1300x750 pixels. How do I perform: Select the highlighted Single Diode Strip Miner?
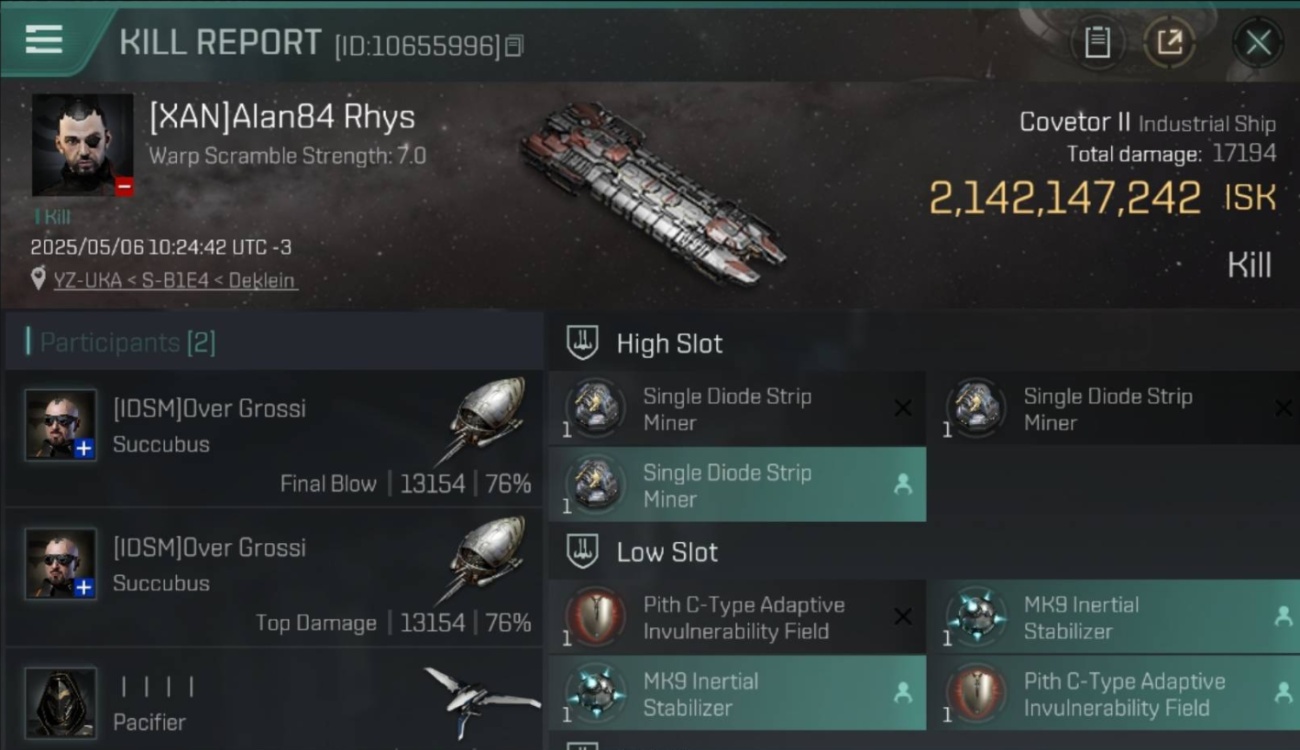tap(737, 485)
